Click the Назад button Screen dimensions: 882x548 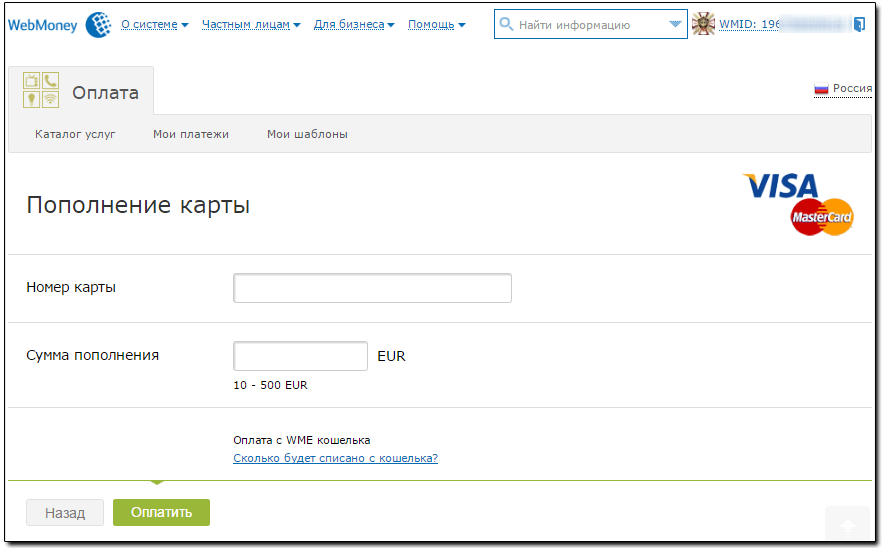click(x=65, y=513)
